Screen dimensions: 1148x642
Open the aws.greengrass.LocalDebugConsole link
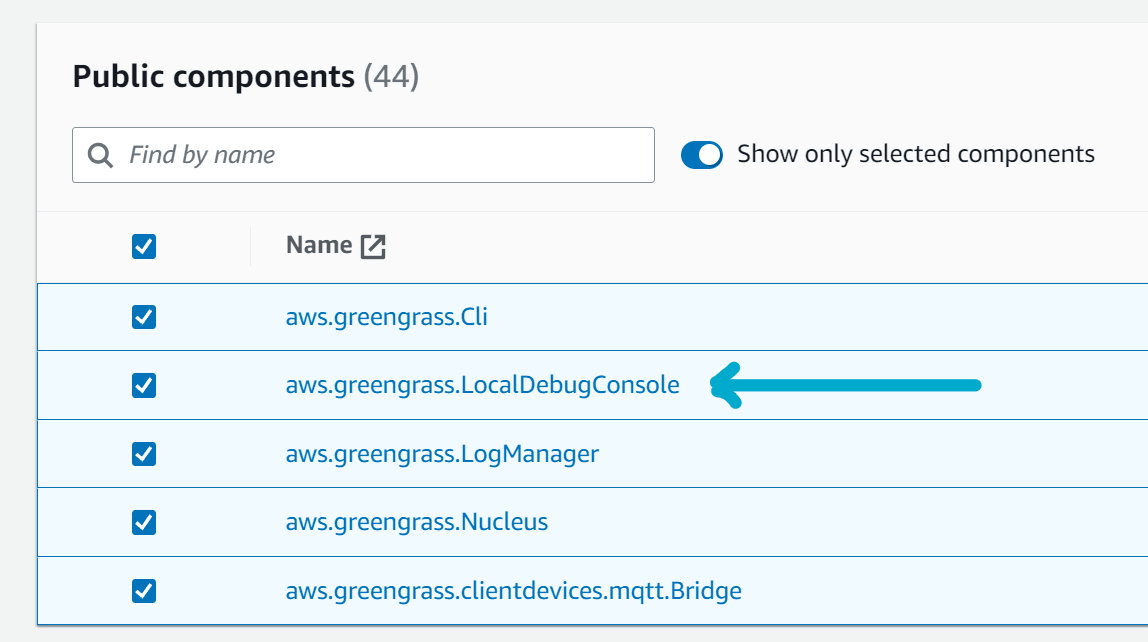tap(482, 385)
